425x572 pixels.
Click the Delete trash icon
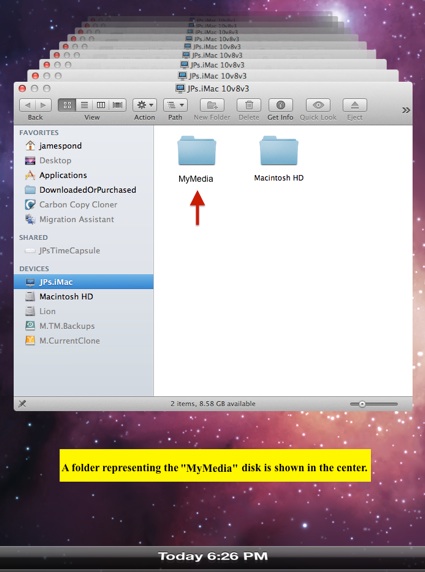[x=249, y=105]
